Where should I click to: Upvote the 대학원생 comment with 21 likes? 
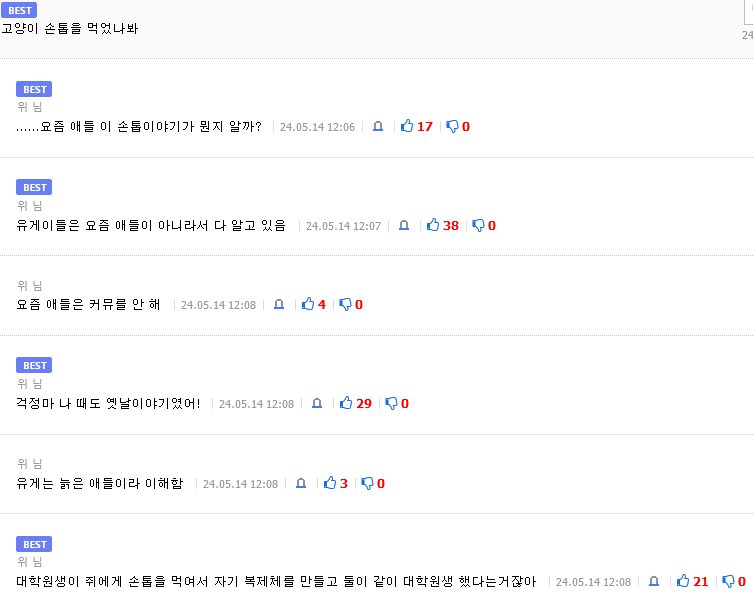click(684, 582)
